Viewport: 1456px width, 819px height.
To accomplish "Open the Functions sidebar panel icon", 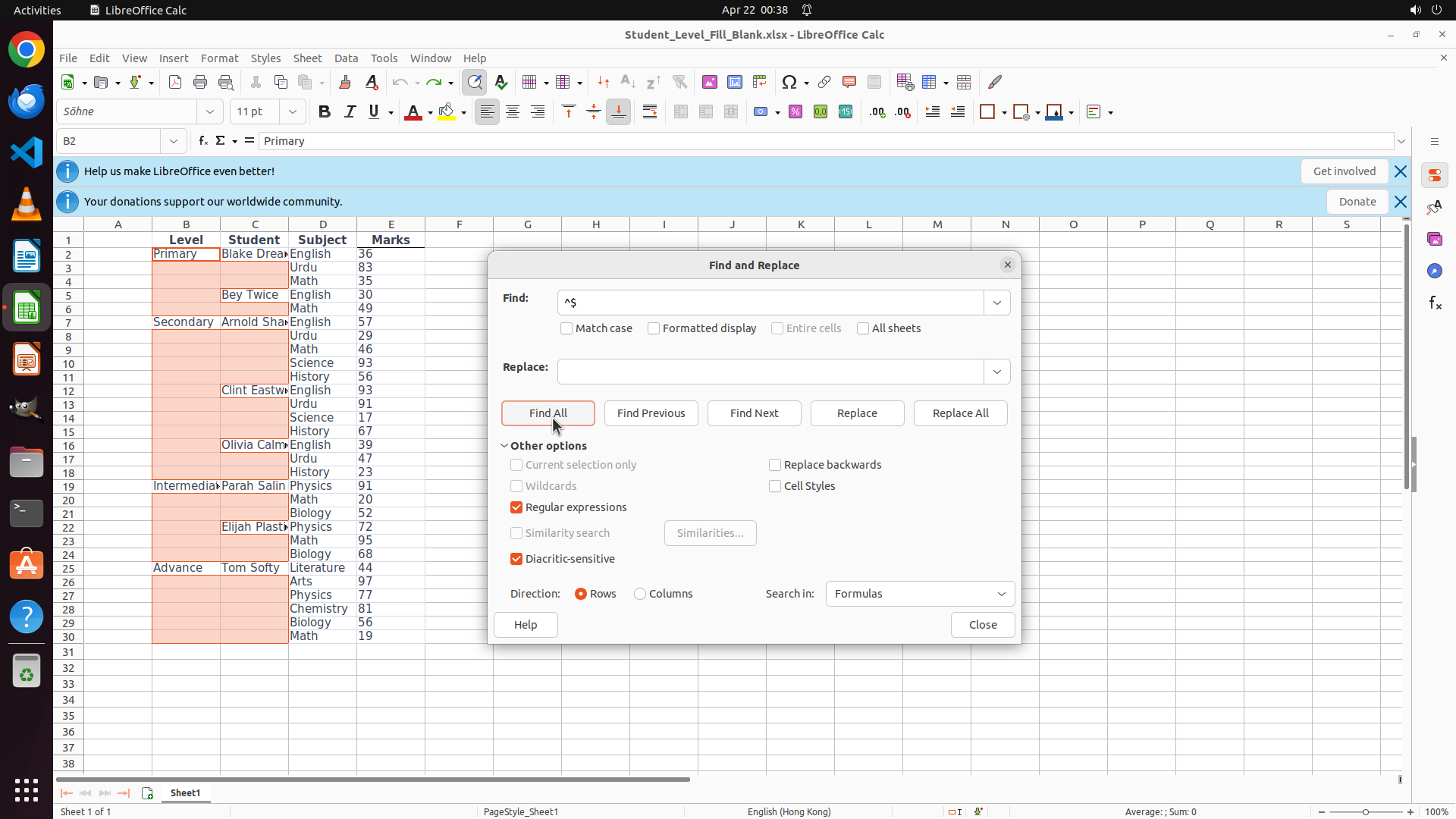I will [x=1435, y=303].
